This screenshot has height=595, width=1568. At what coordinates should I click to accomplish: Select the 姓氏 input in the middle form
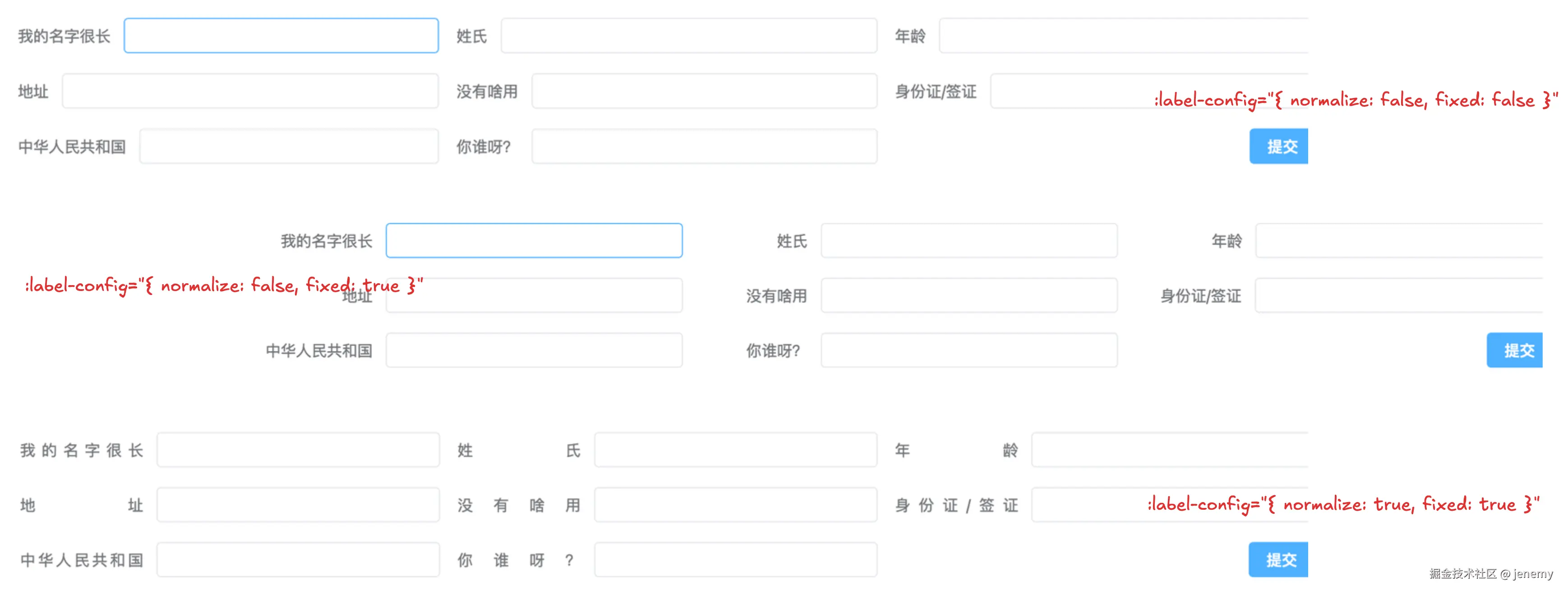tap(969, 240)
